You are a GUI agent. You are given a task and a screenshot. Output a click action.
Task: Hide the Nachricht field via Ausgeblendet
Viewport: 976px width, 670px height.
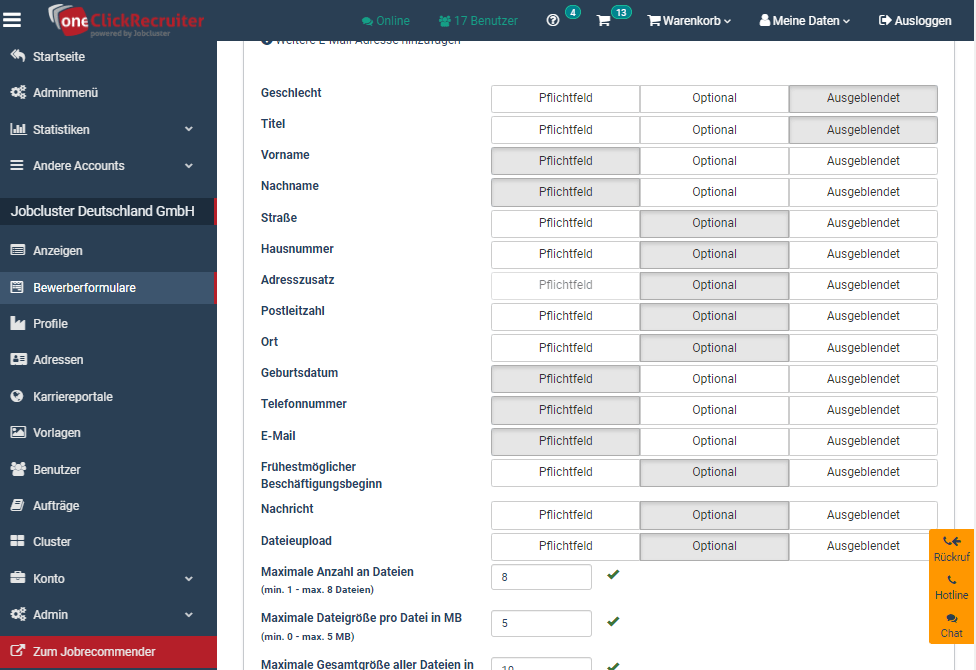(x=862, y=514)
